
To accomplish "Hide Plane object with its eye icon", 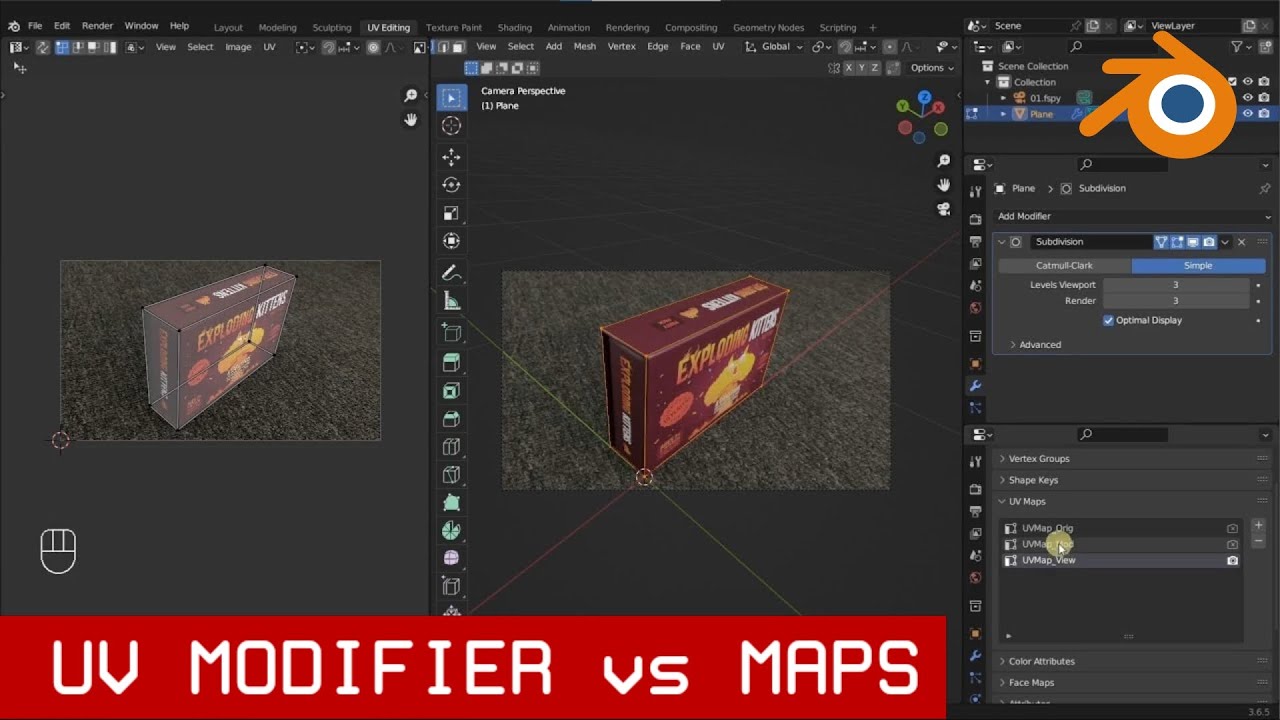I will (x=1247, y=114).
